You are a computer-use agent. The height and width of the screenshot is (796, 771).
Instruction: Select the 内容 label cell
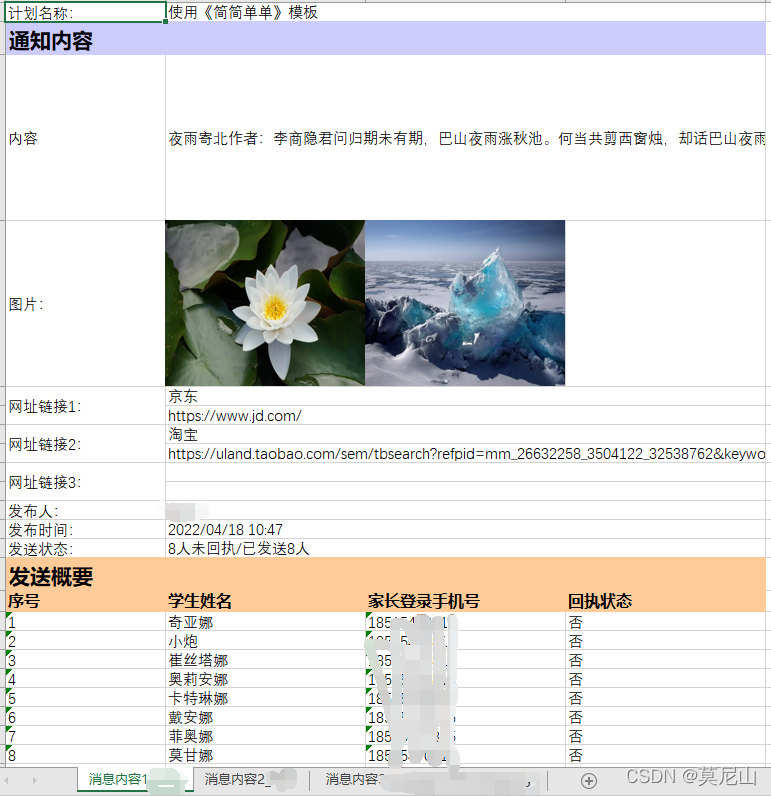(x=85, y=138)
